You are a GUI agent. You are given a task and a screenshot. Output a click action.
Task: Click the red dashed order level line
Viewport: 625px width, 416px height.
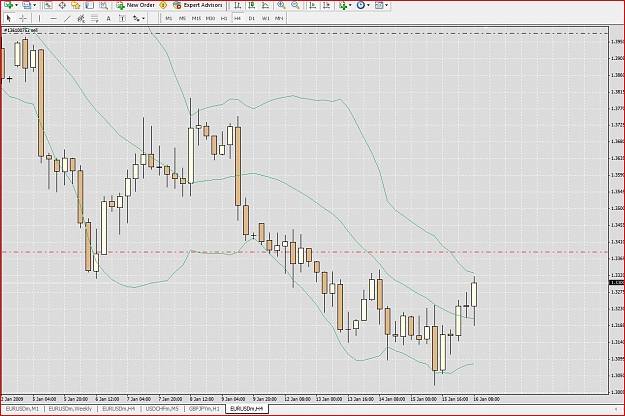[305, 252]
